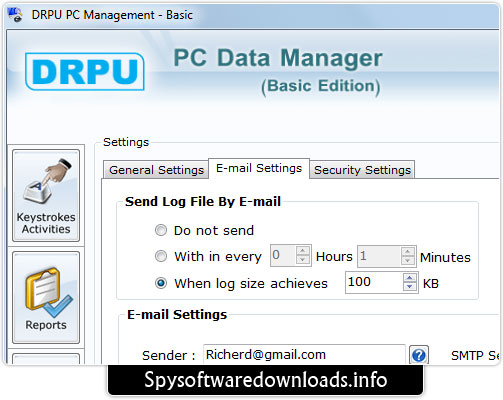Switch to Security Settings tab
Image resolution: width=503 pixels, height=400 pixels.
pyautogui.click(x=362, y=170)
